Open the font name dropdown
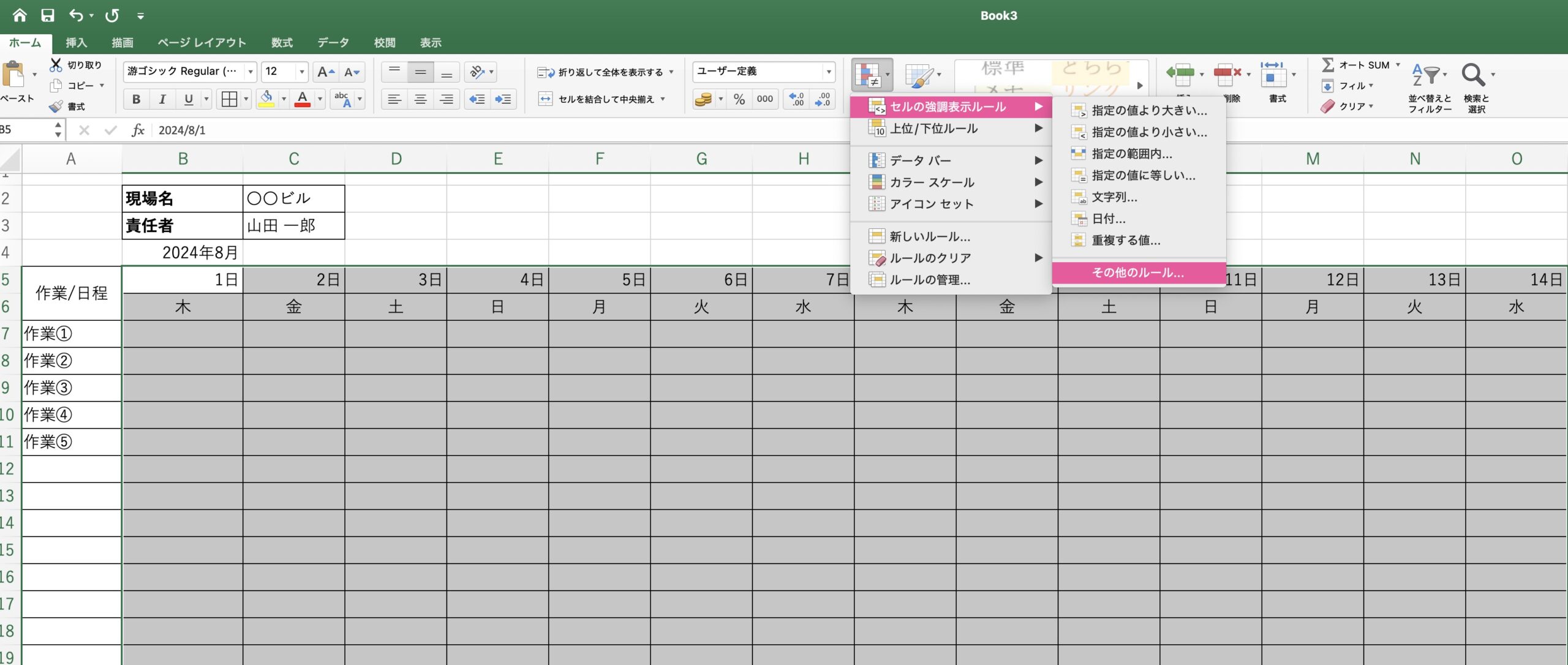 [251, 72]
